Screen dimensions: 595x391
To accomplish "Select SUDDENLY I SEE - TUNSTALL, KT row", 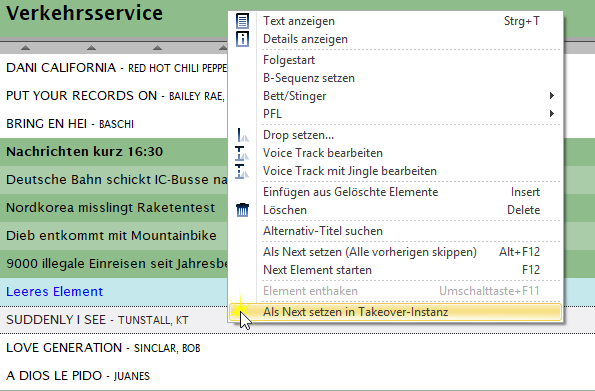I will coord(114,320).
